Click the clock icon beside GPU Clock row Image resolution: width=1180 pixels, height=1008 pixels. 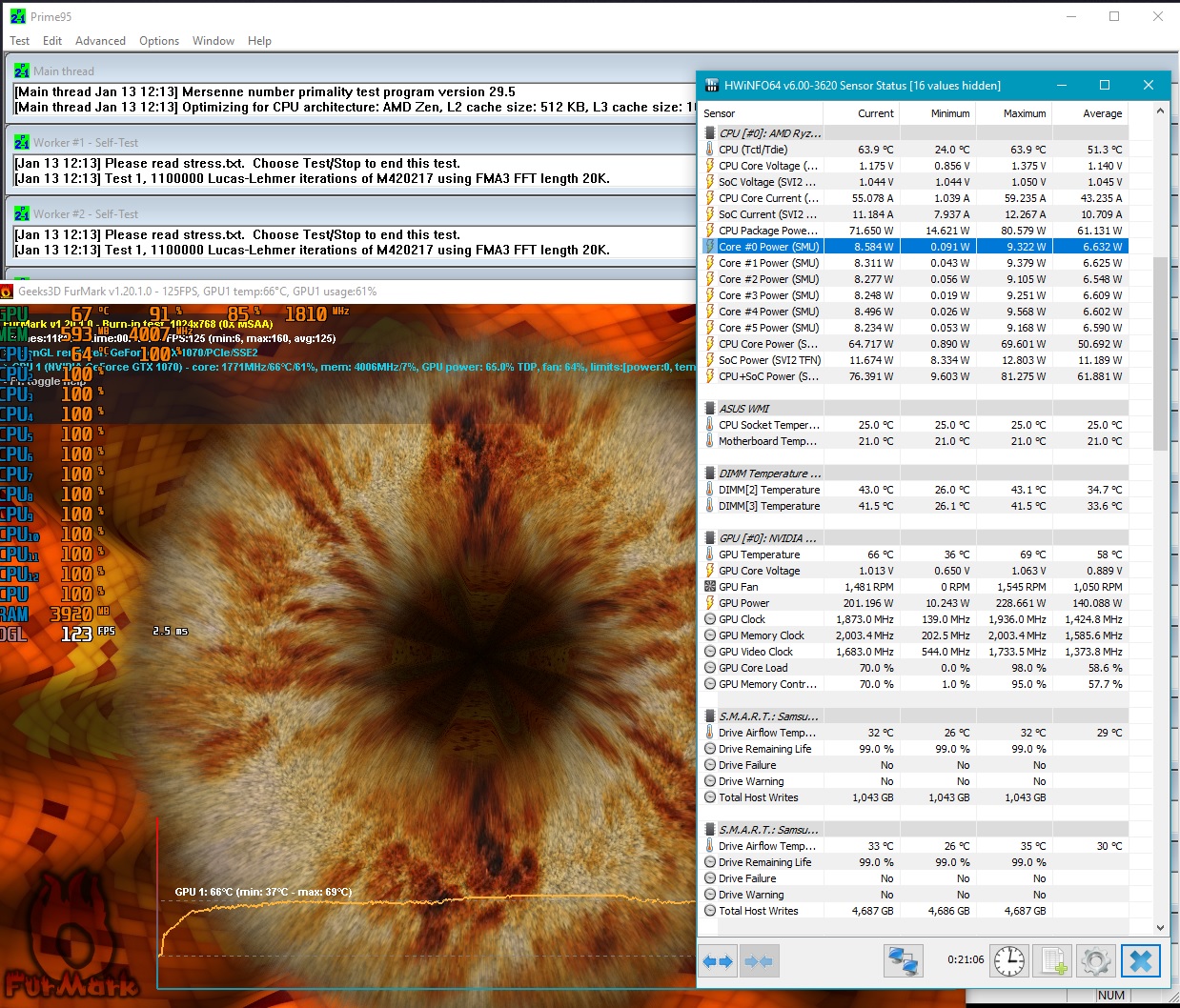coord(710,619)
